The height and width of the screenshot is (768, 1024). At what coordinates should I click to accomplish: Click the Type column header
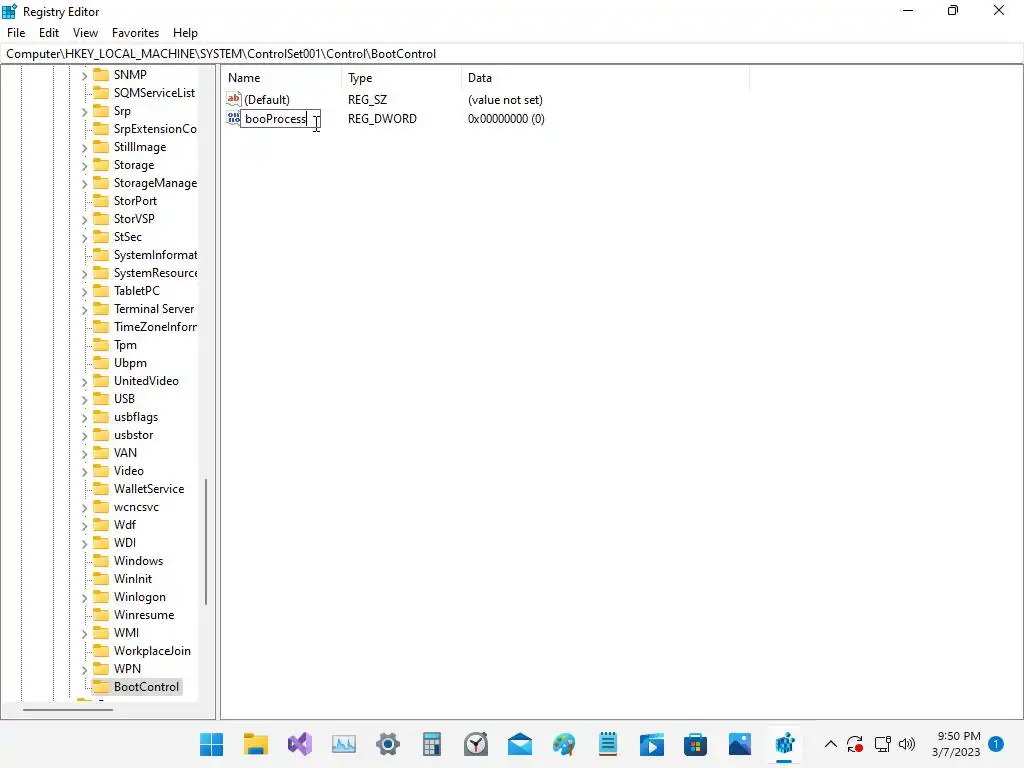(401, 78)
